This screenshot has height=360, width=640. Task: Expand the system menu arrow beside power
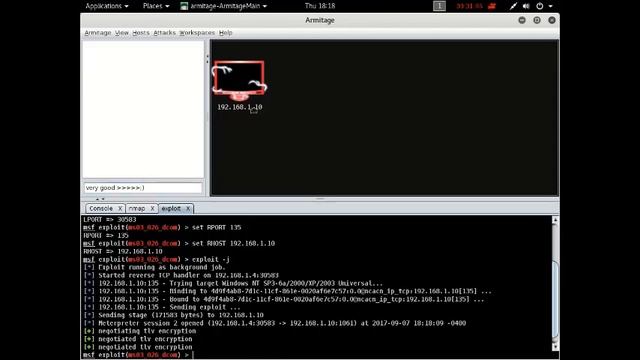[x=550, y=6]
